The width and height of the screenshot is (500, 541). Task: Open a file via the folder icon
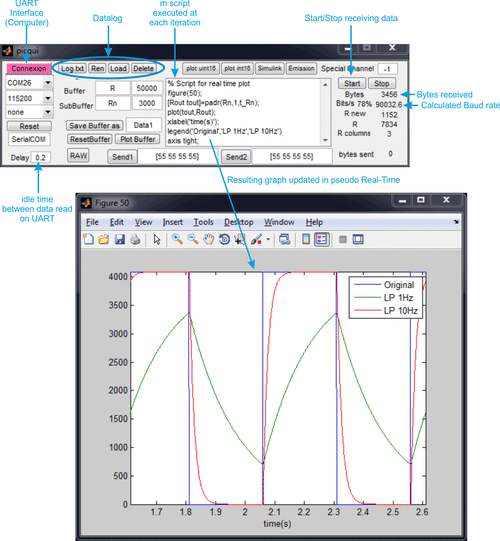coord(104,239)
